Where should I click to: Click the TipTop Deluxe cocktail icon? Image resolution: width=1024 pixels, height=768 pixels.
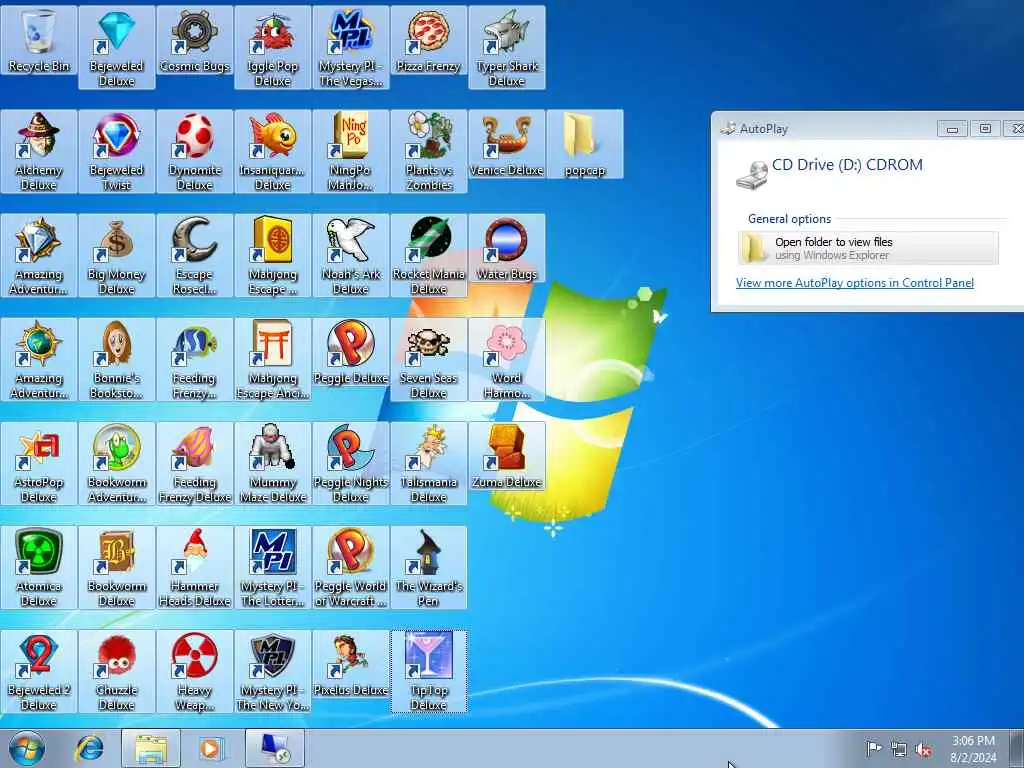pyautogui.click(x=428, y=671)
